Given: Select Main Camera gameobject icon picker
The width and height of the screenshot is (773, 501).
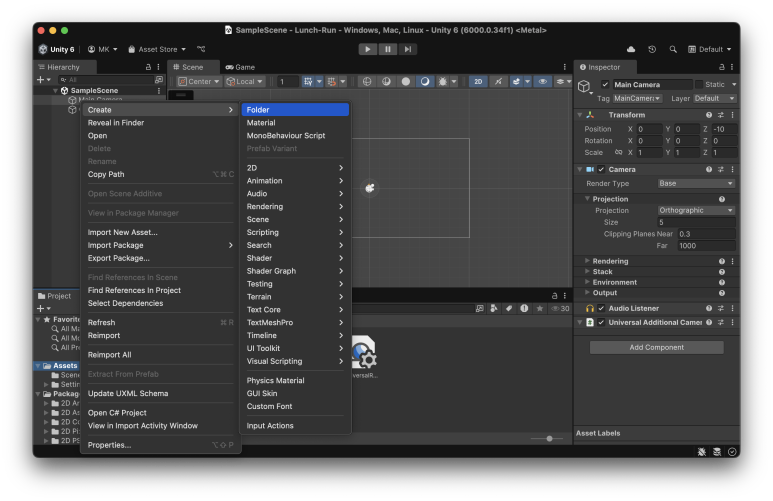Looking at the screenshot, I should click(585, 87).
